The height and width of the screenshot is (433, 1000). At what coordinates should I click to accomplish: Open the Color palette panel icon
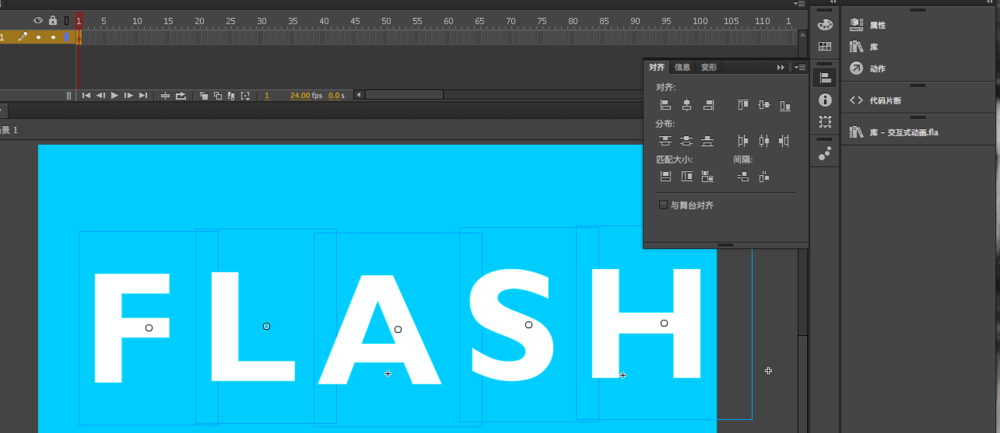click(x=825, y=25)
